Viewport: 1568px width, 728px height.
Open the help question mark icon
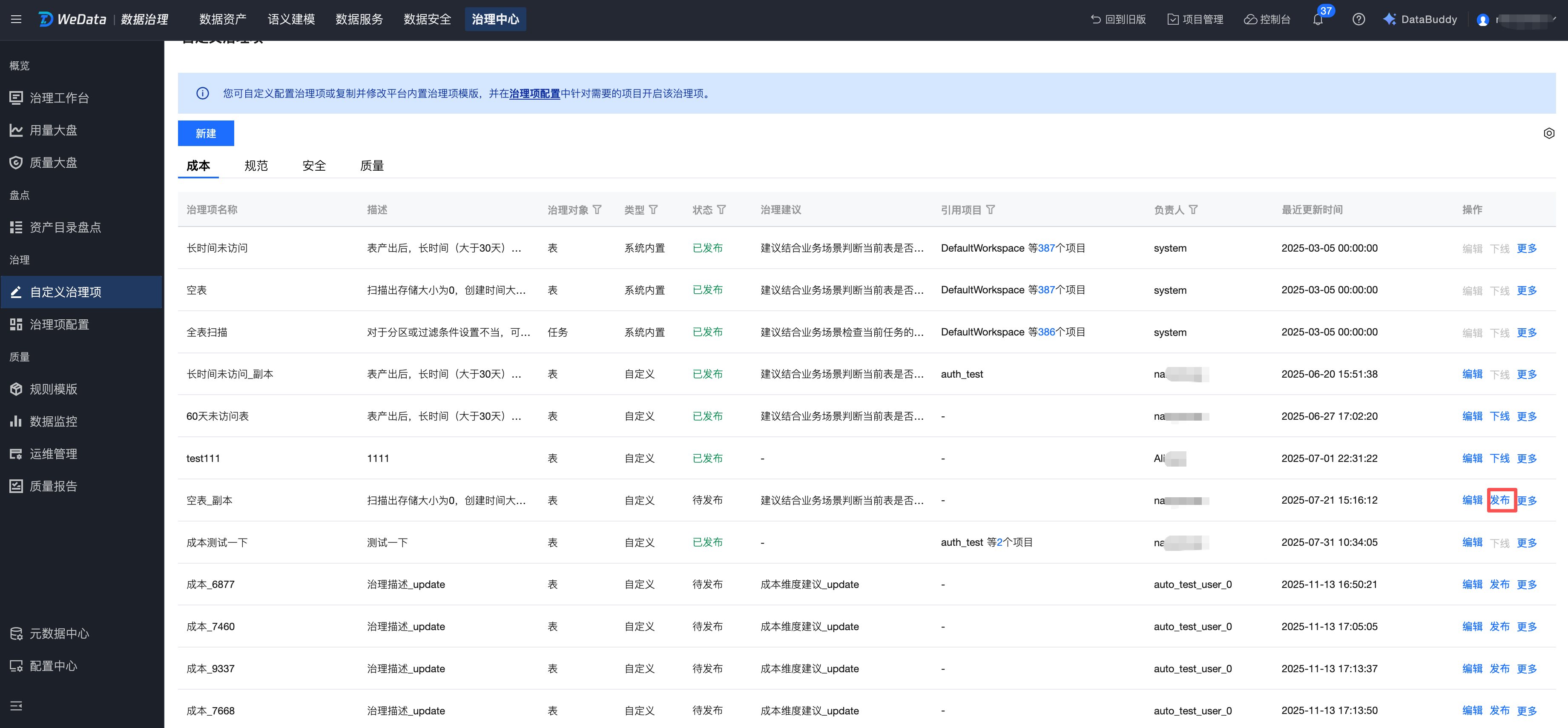click(x=1358, y=20)
